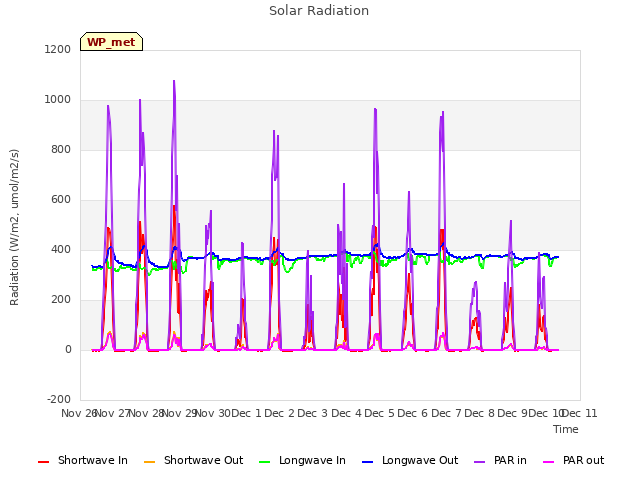Click the 400 y-axis tick label
Viewport: 640px width, 480px height.
pos(61,249)
